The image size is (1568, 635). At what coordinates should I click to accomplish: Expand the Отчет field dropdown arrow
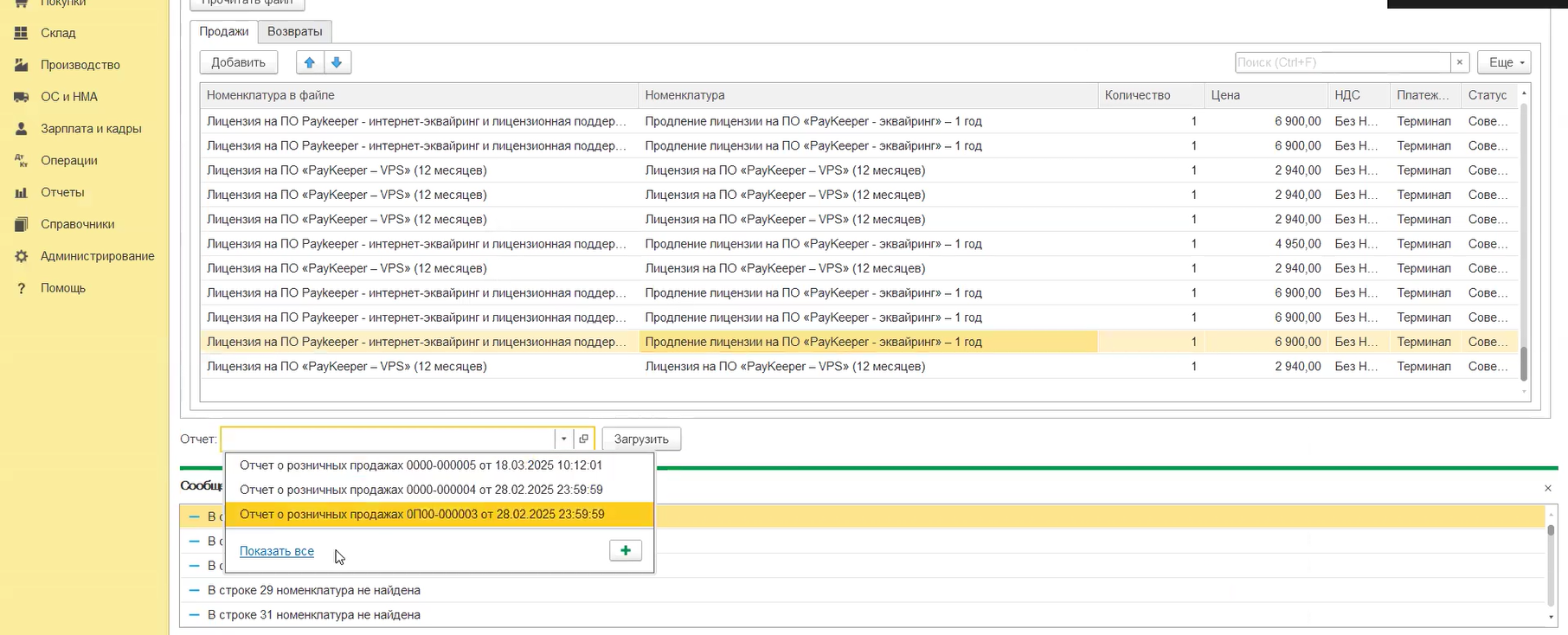coord(563,439)
